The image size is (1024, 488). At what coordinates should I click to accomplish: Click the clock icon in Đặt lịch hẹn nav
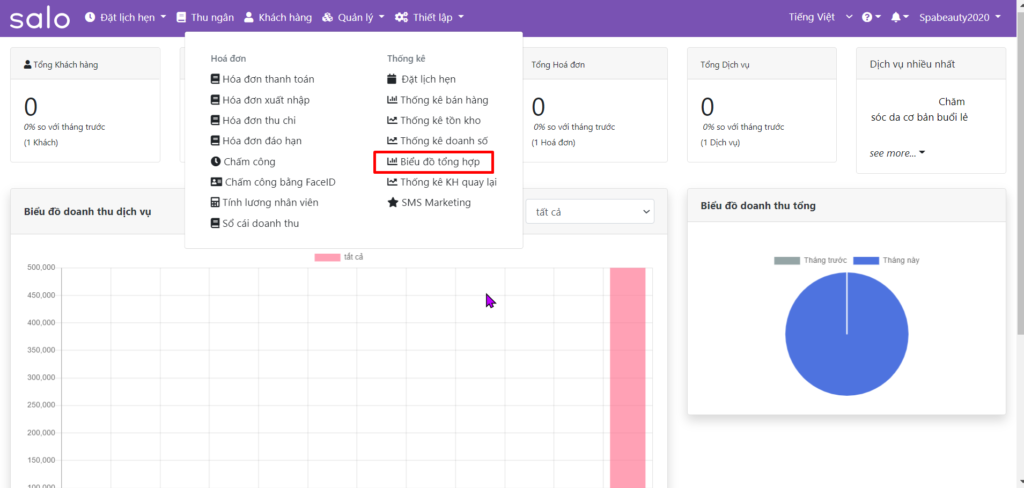click(x=90, y=18)
